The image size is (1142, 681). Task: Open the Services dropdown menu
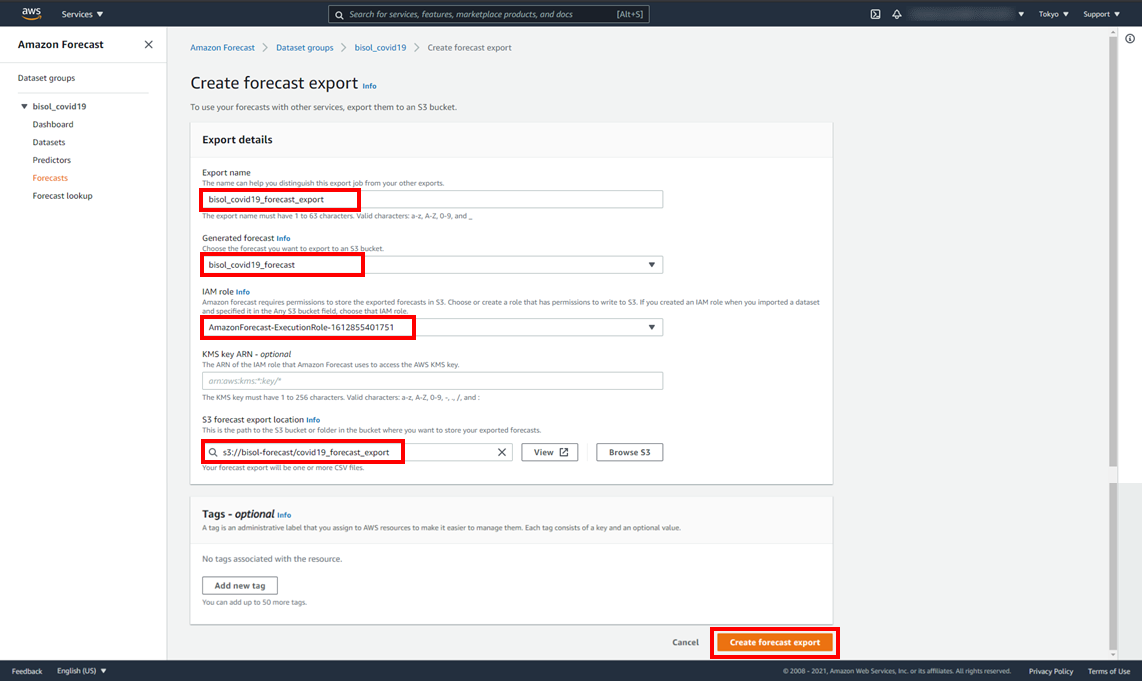(x=82, y=14)
